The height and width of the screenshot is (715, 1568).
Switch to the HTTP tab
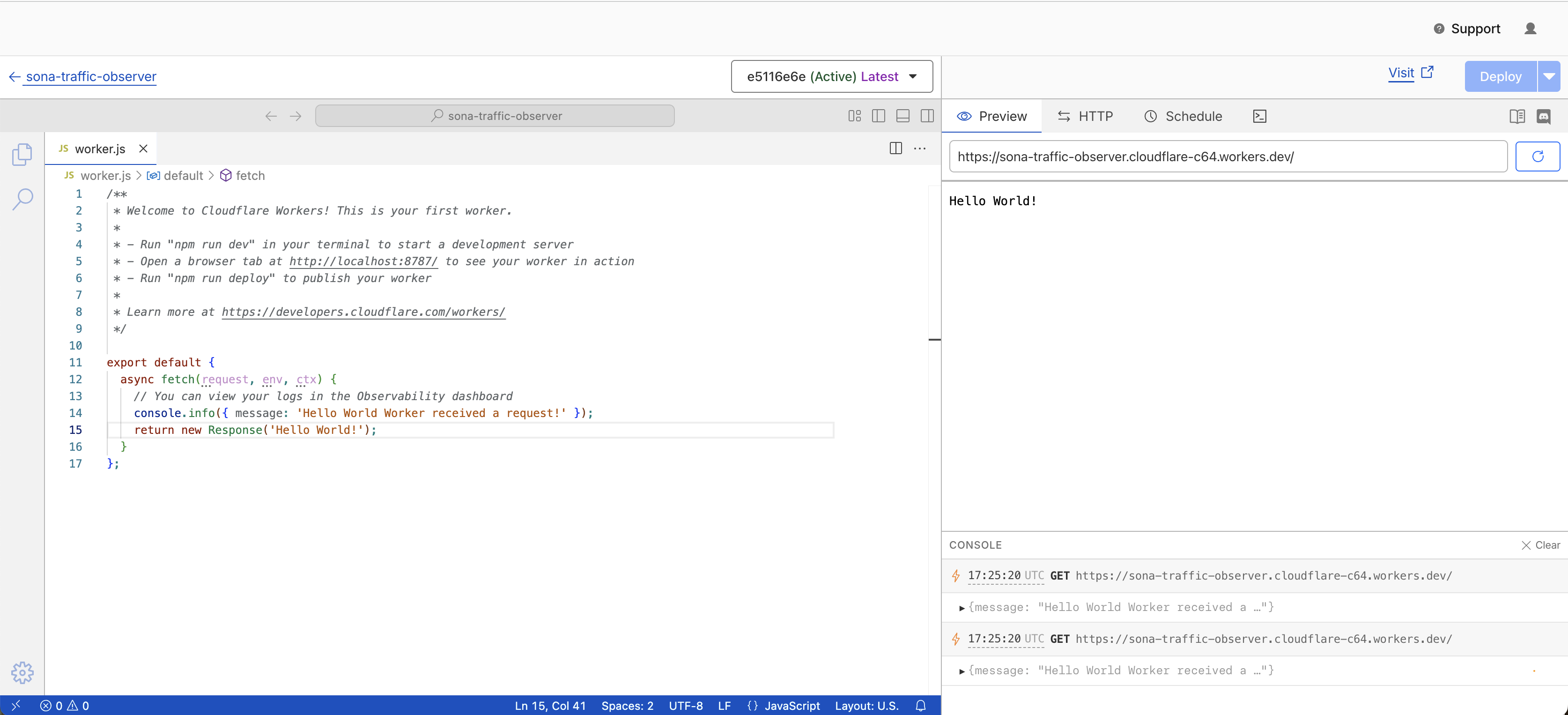click(1086, 116)
